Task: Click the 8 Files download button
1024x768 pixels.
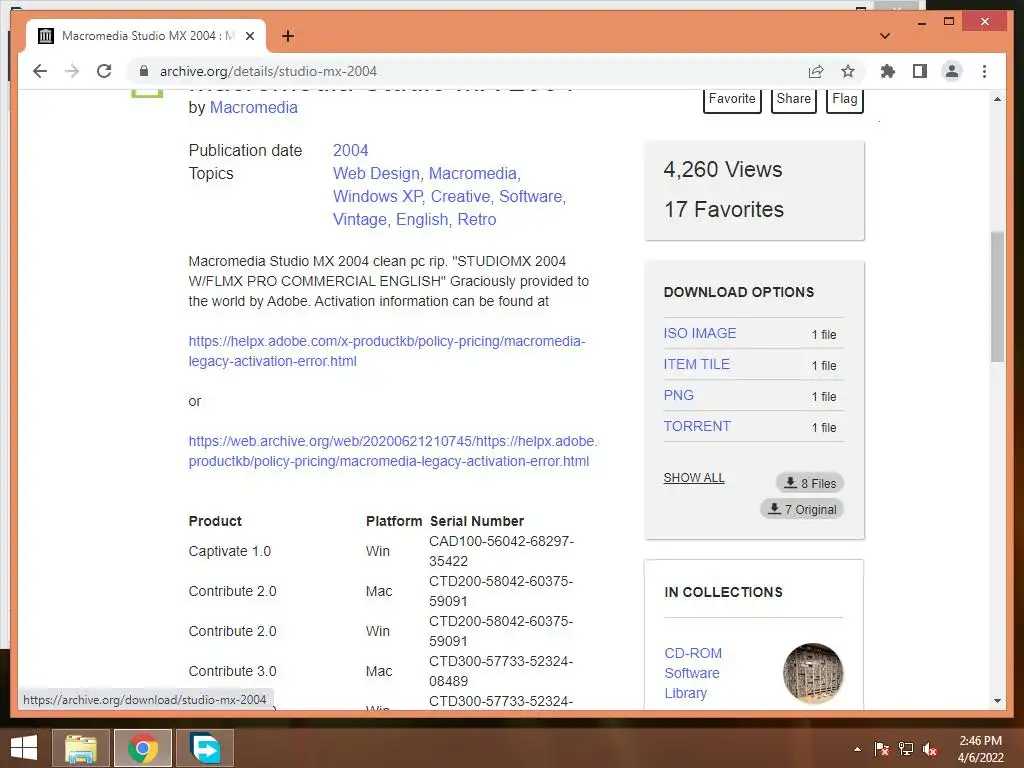Action: coord(810,483)
